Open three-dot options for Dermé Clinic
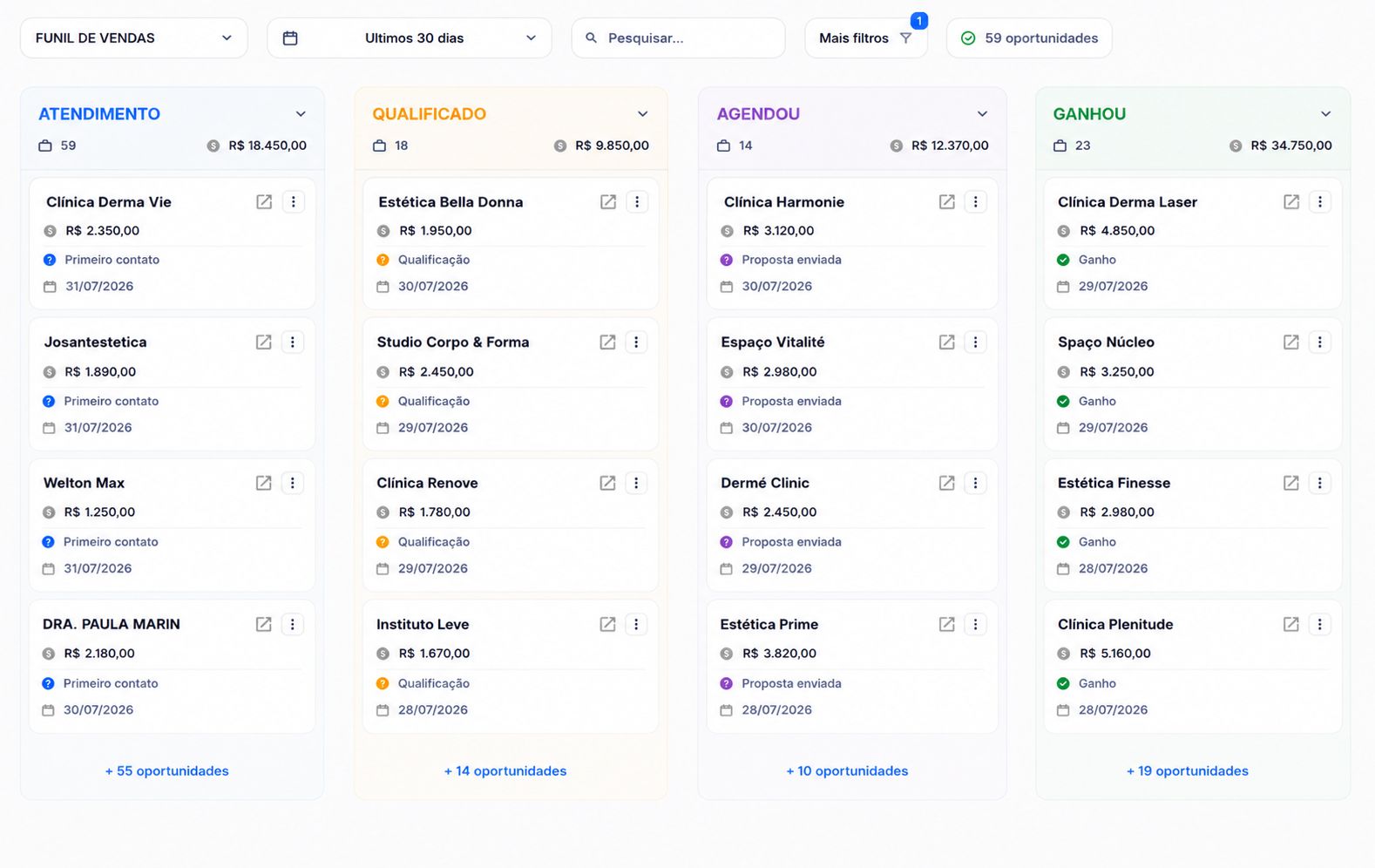Screen dimensions: 1375x868 [976, 483]
